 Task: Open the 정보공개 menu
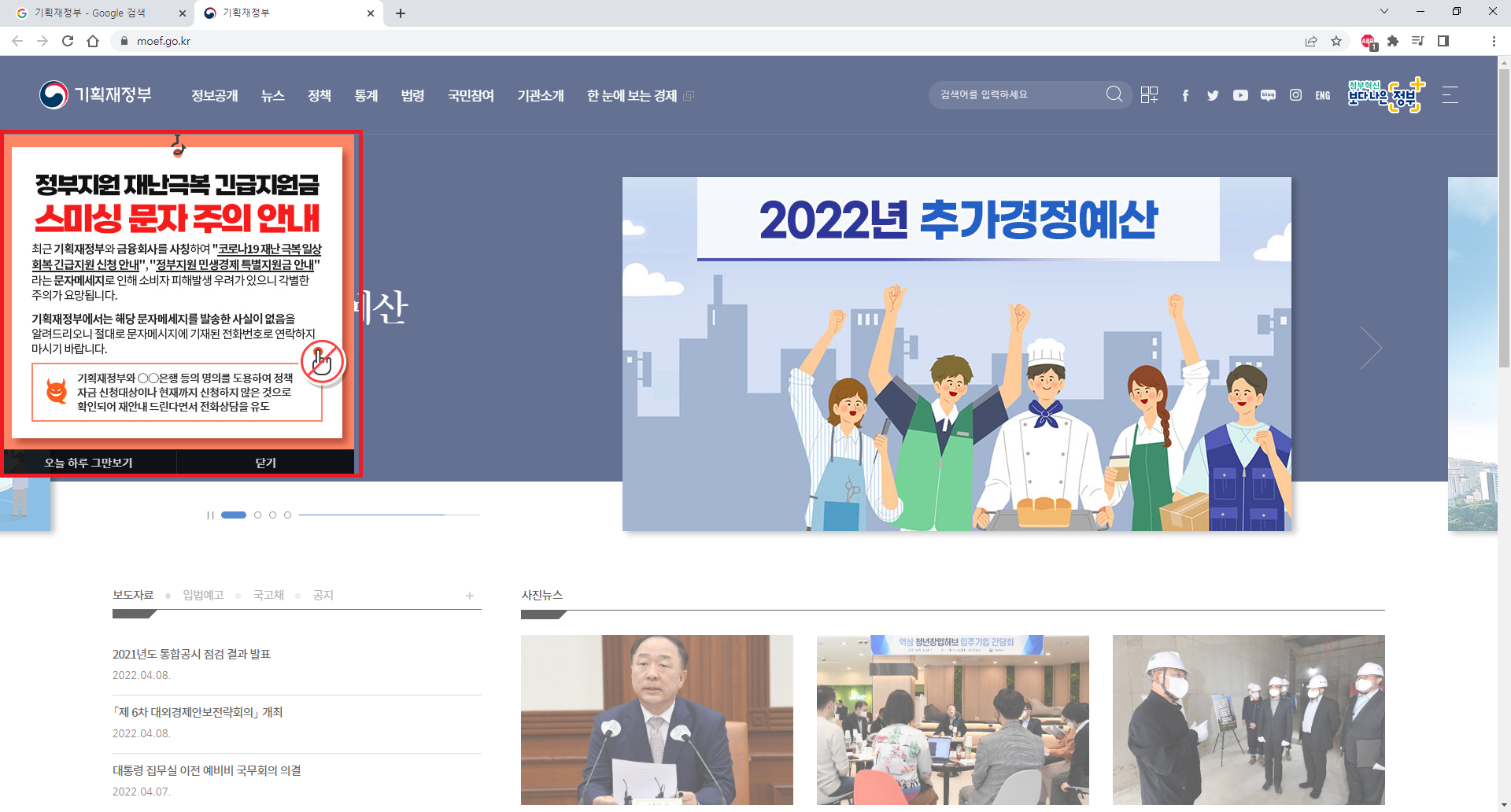pyautogui.click(x=215, y=95)
